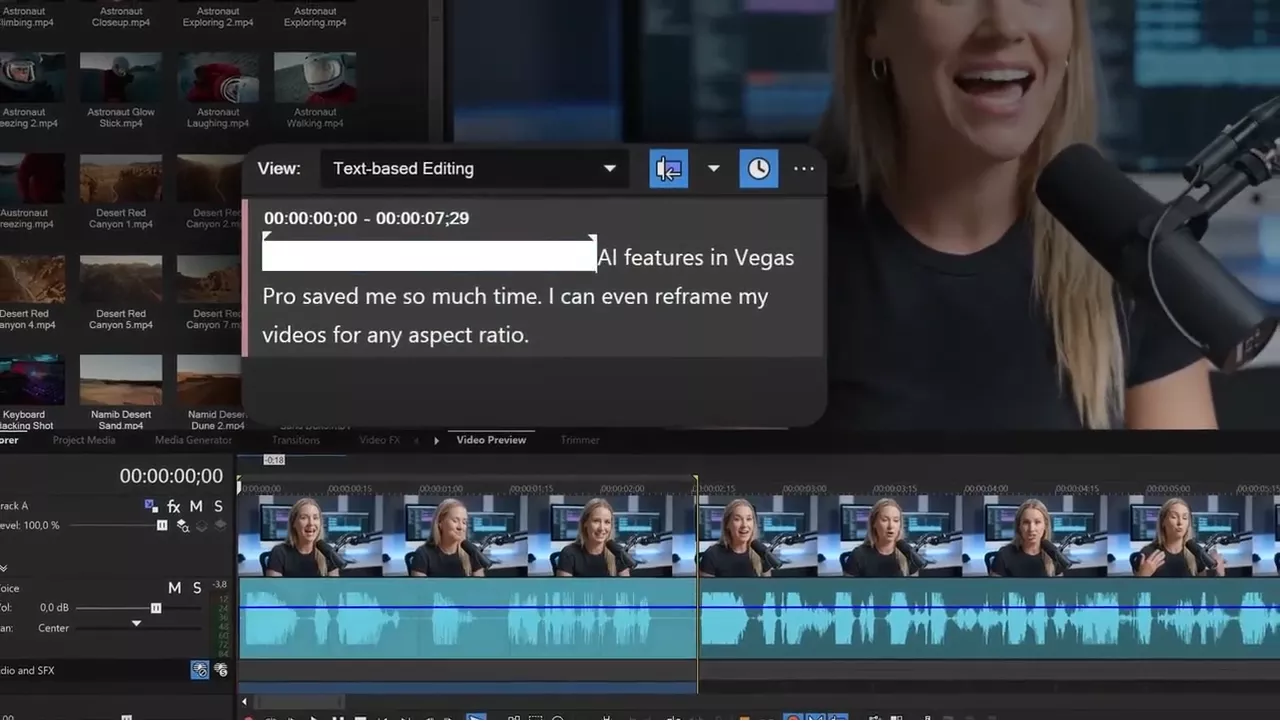Click the Voice volume value 0,0 dB
Viewport: 1280px width, 721px height.
coord(54,608)
